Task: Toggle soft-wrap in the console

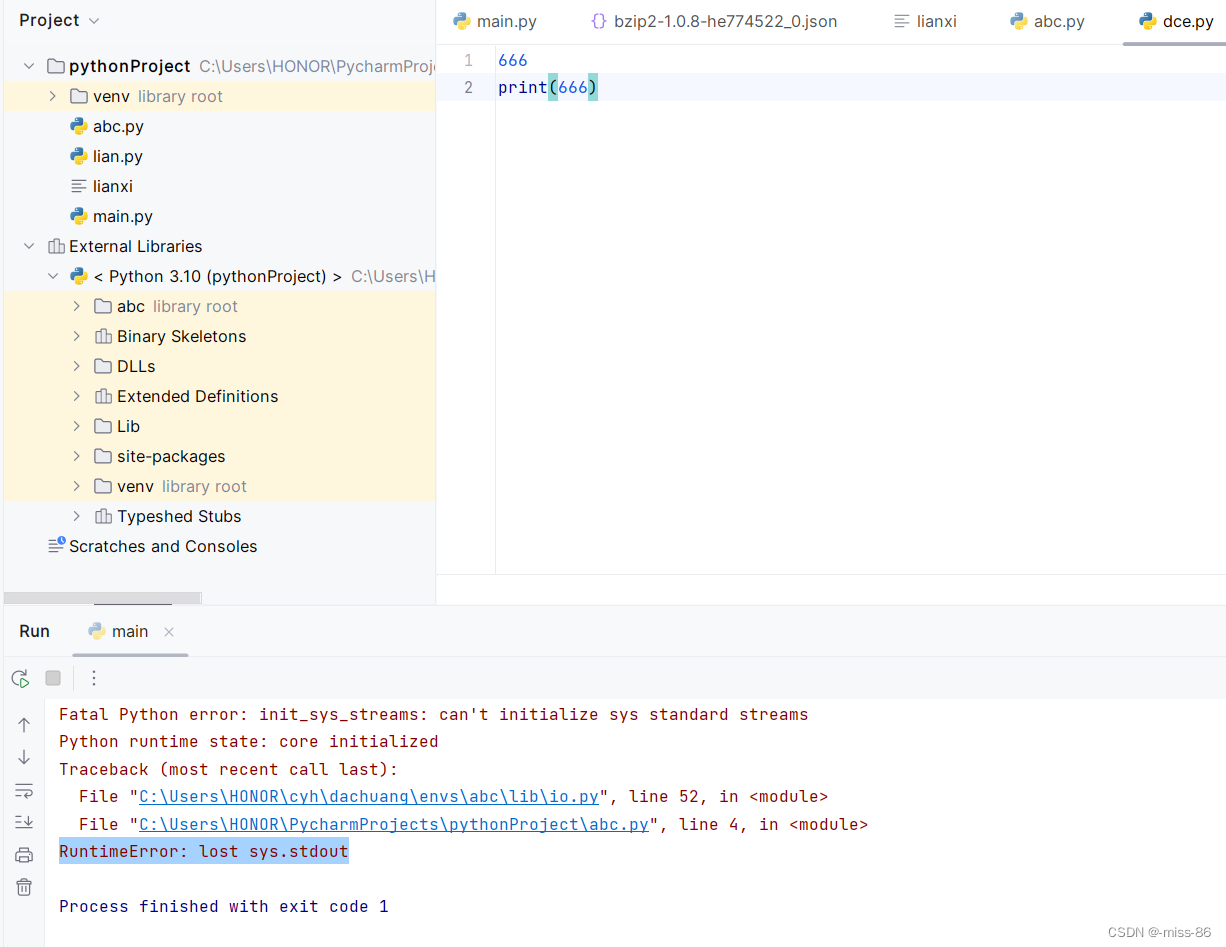Action: [x=24, y=790]
